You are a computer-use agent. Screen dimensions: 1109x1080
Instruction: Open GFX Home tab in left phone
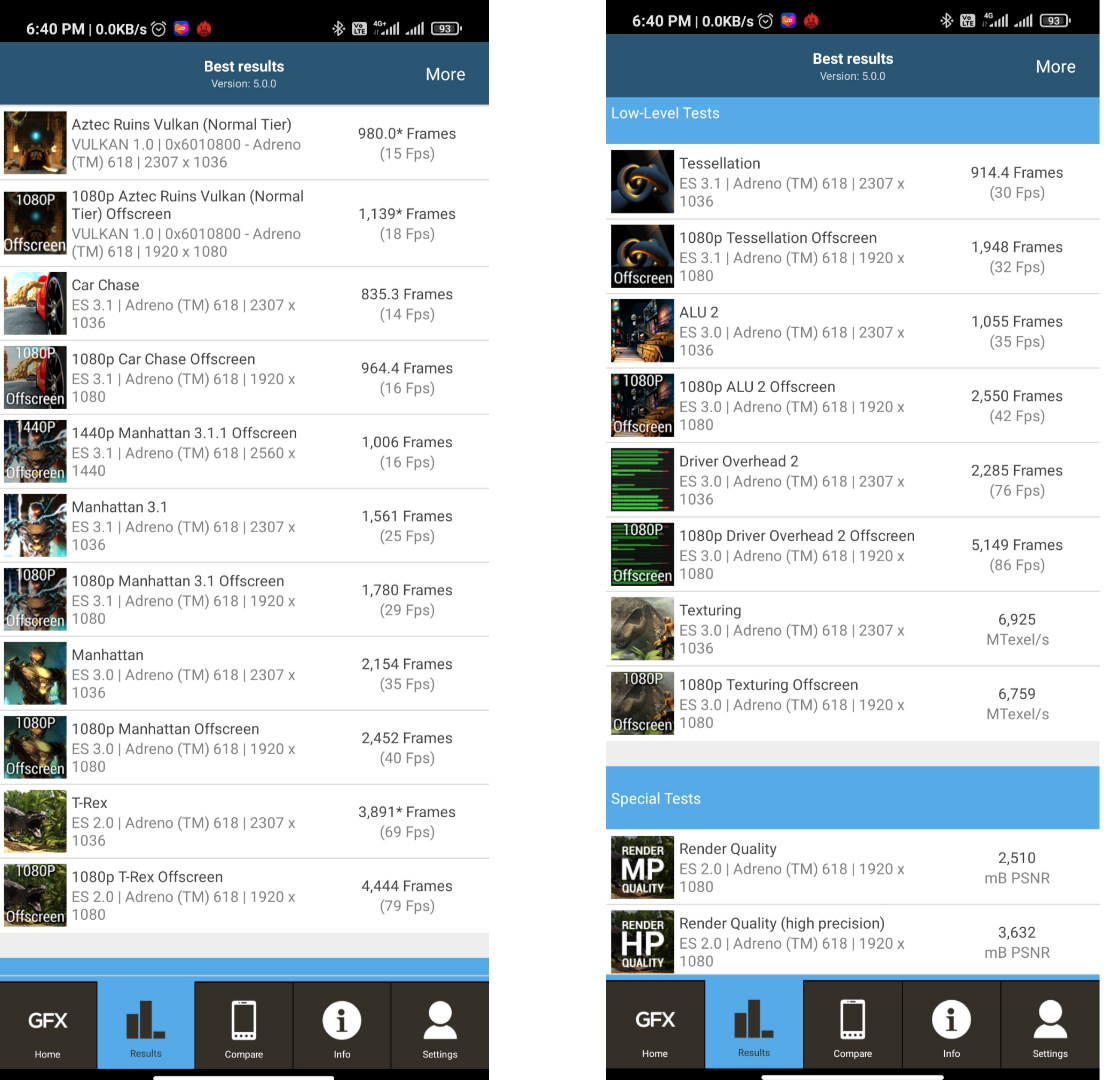click(x=48, y=1025)
